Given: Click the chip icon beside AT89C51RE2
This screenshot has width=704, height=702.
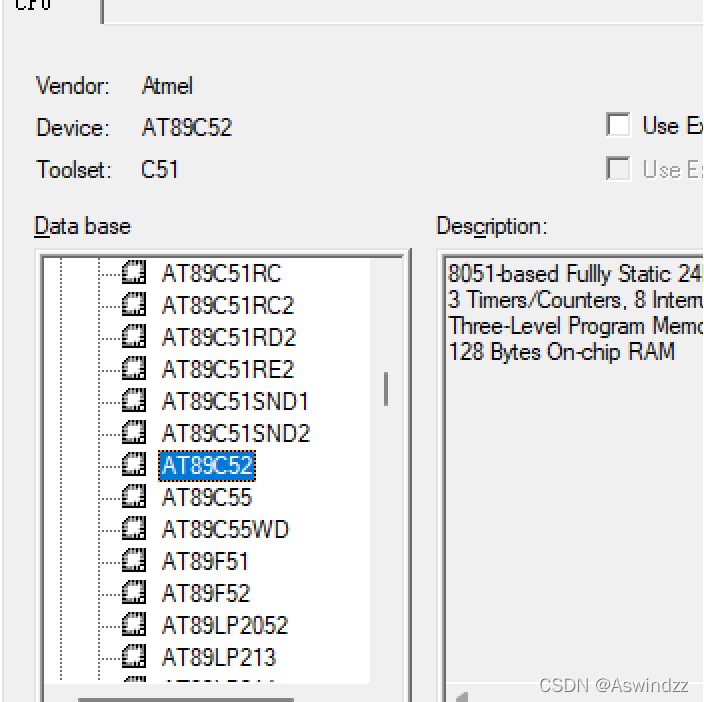Looking at the screenshot, I should [134, 369].
